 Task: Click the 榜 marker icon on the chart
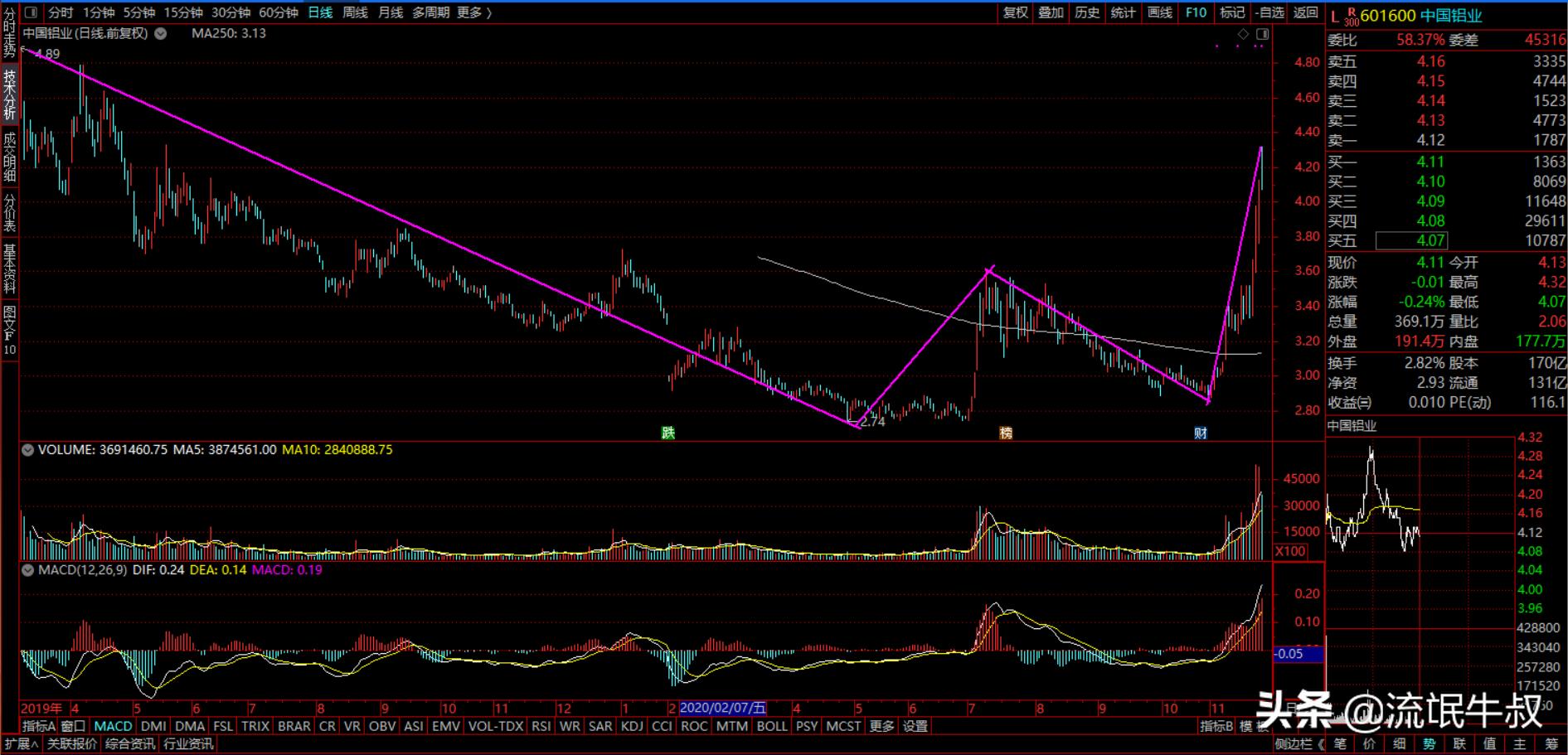[x=1006, y=433]
